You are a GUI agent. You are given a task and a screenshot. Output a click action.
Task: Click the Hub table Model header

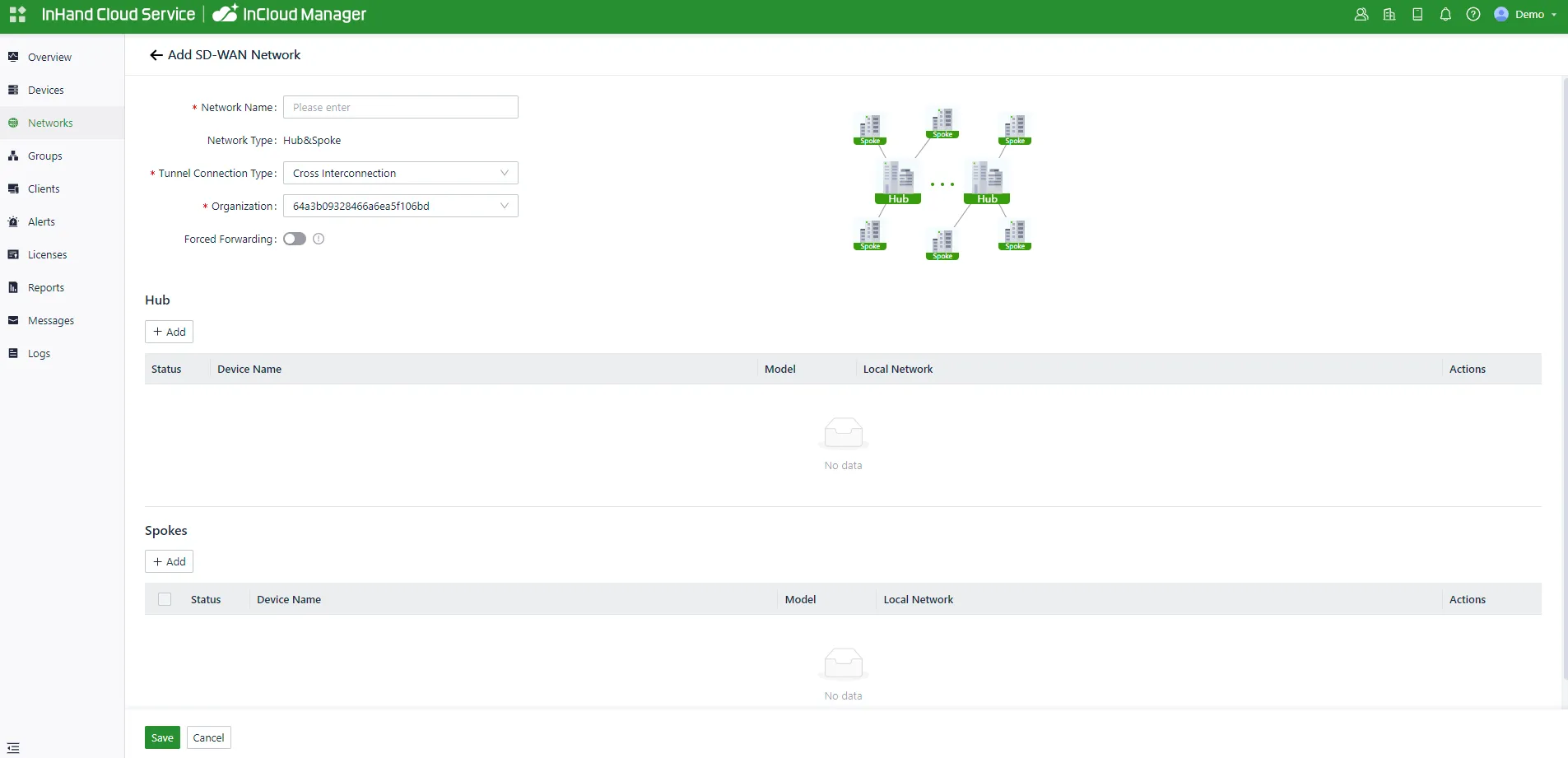click(x=780, y=369)
